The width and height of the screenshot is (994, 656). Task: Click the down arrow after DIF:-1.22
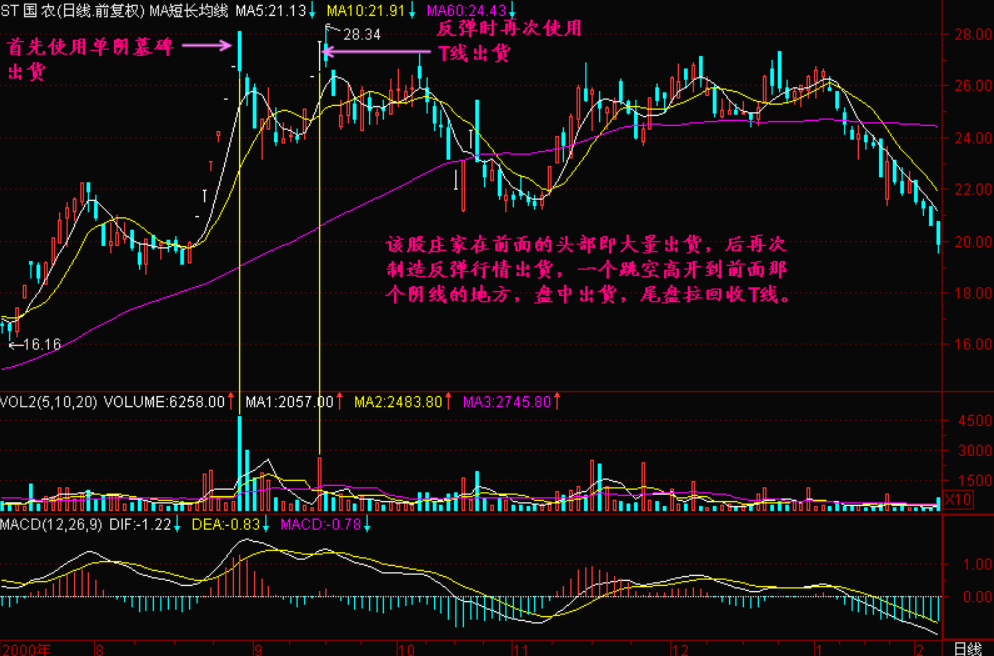point(178,524)
